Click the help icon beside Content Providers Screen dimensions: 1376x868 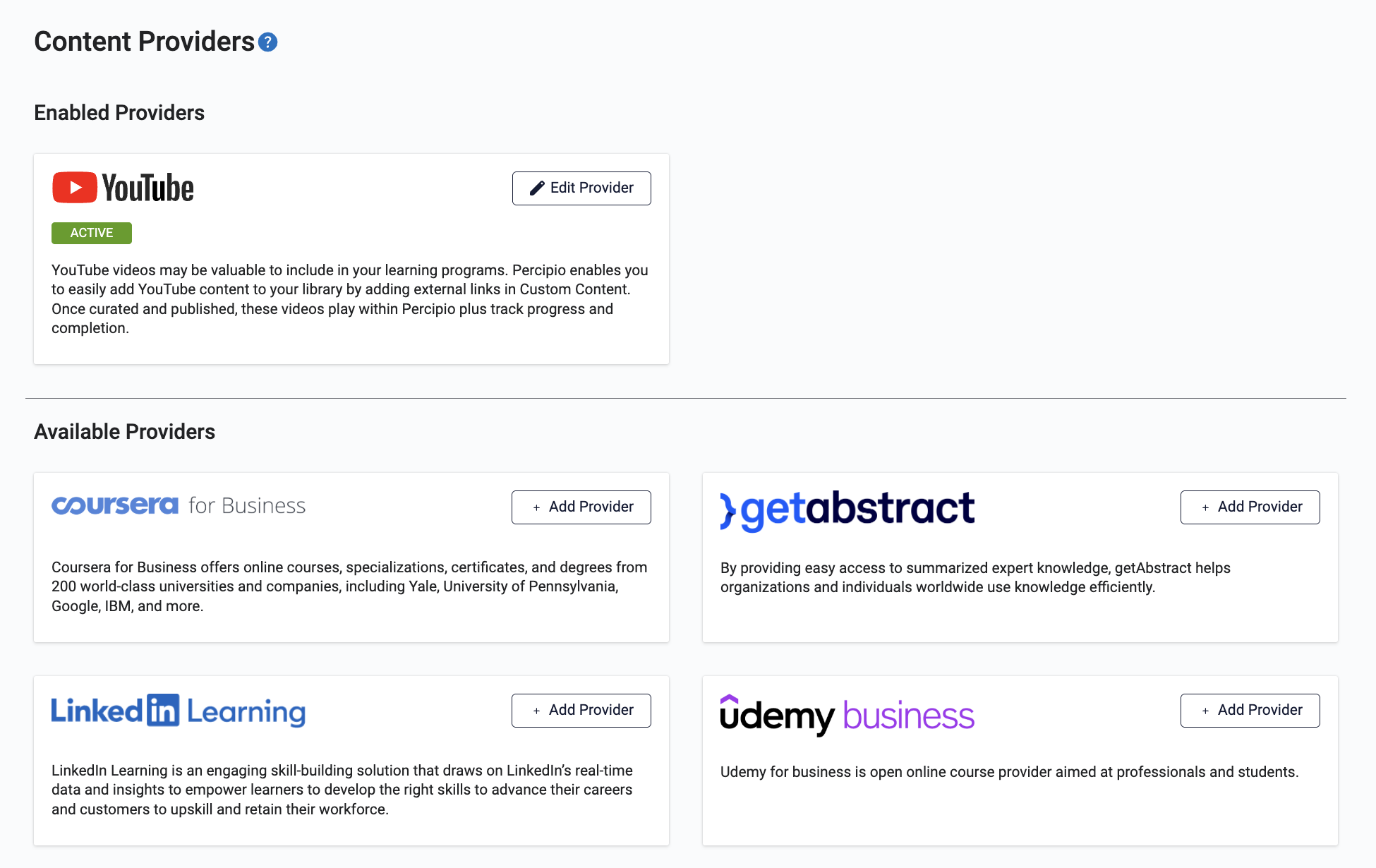coord(267,42)
